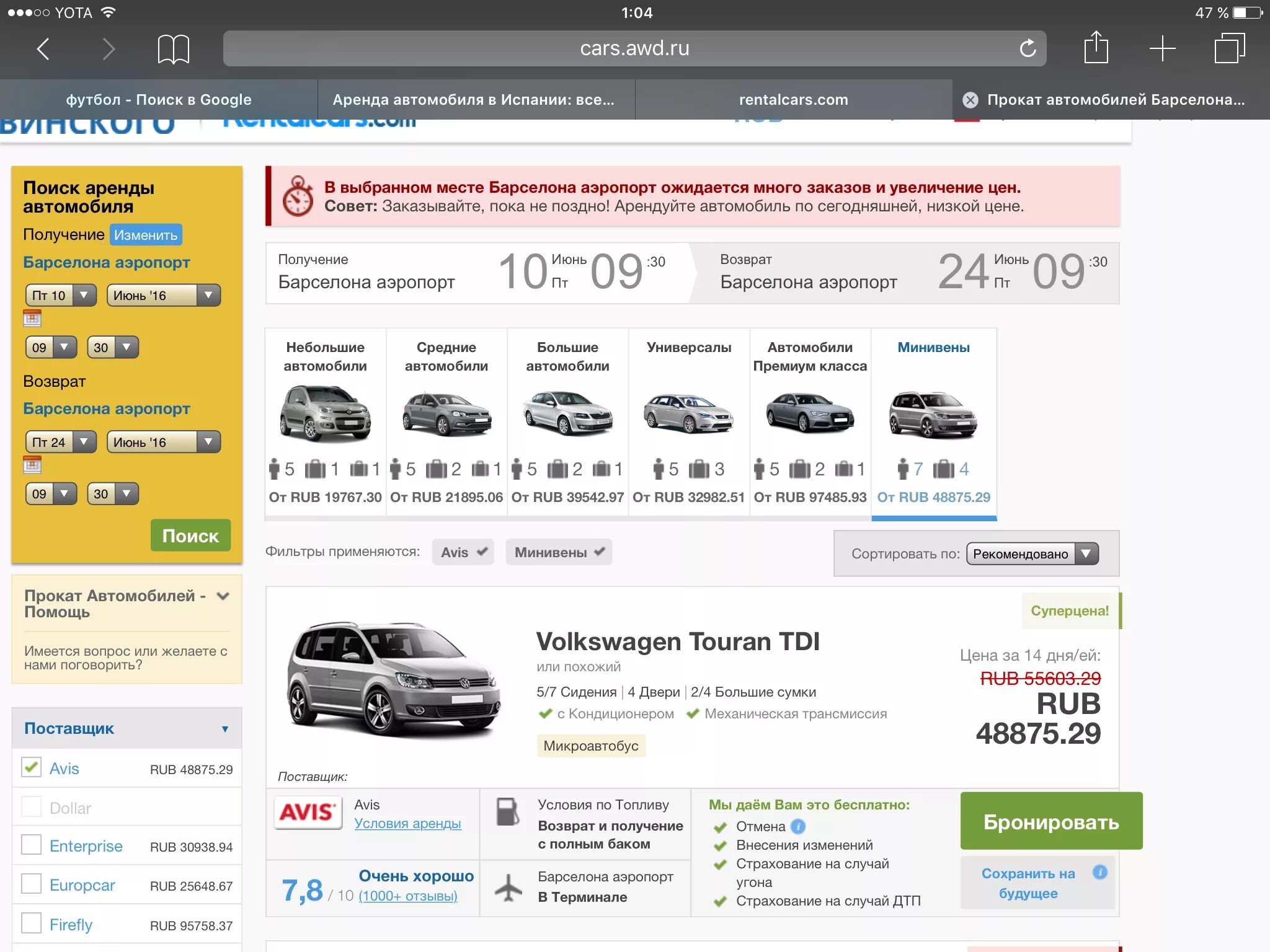Screen dimensions: 1270x952
Task: Click Барселона аэропорт pickup location link
Action: click(x=107, y=262)
